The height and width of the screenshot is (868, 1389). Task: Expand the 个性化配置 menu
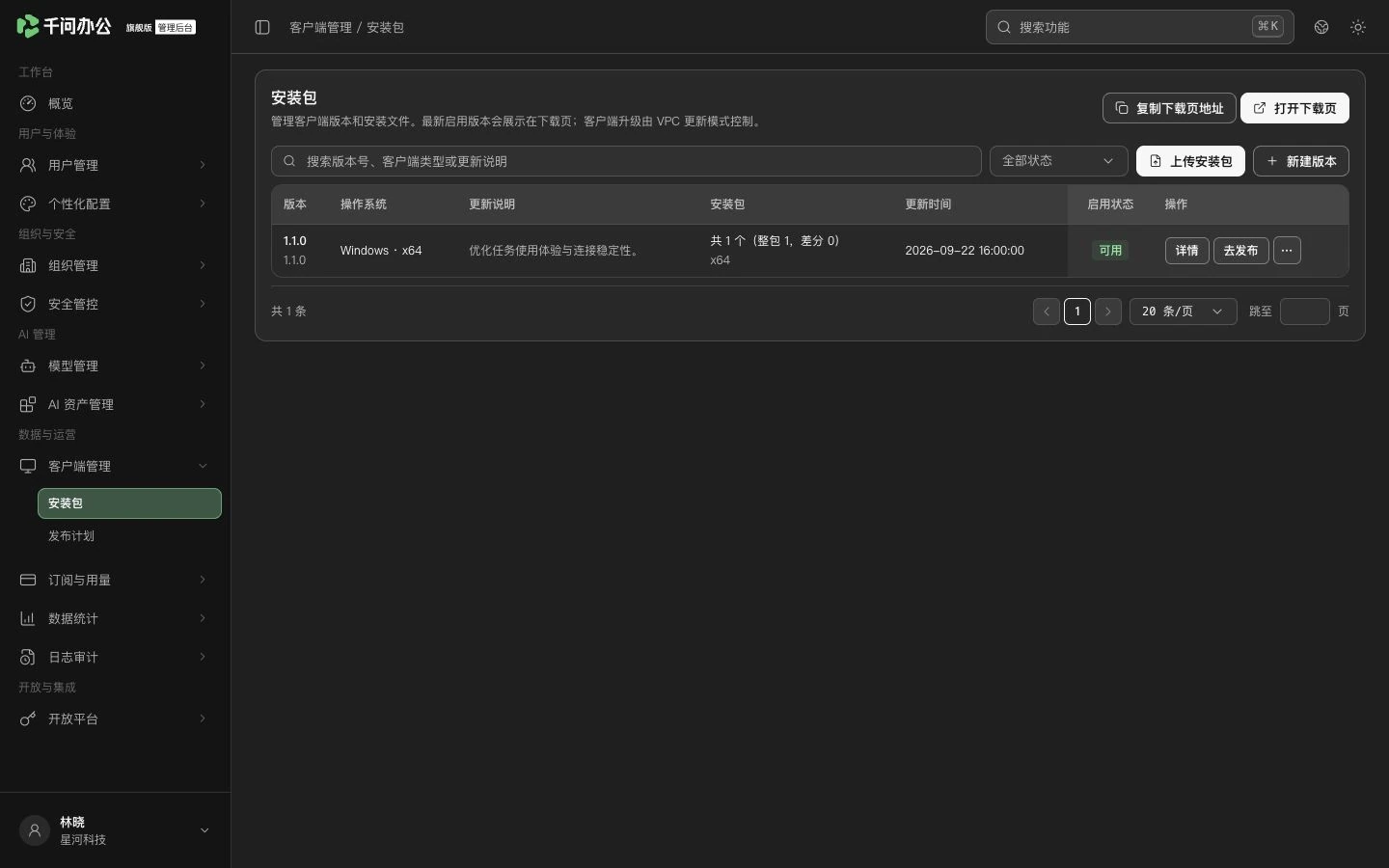click(x=116, y=203)
